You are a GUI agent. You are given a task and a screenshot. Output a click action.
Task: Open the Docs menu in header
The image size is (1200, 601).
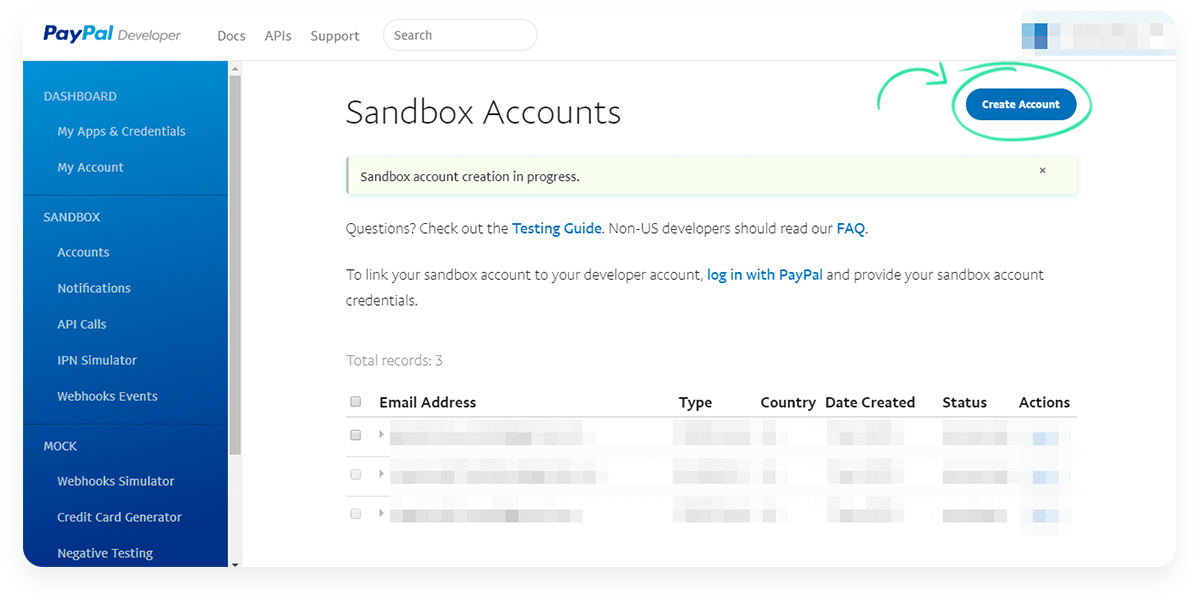(231, 36)
